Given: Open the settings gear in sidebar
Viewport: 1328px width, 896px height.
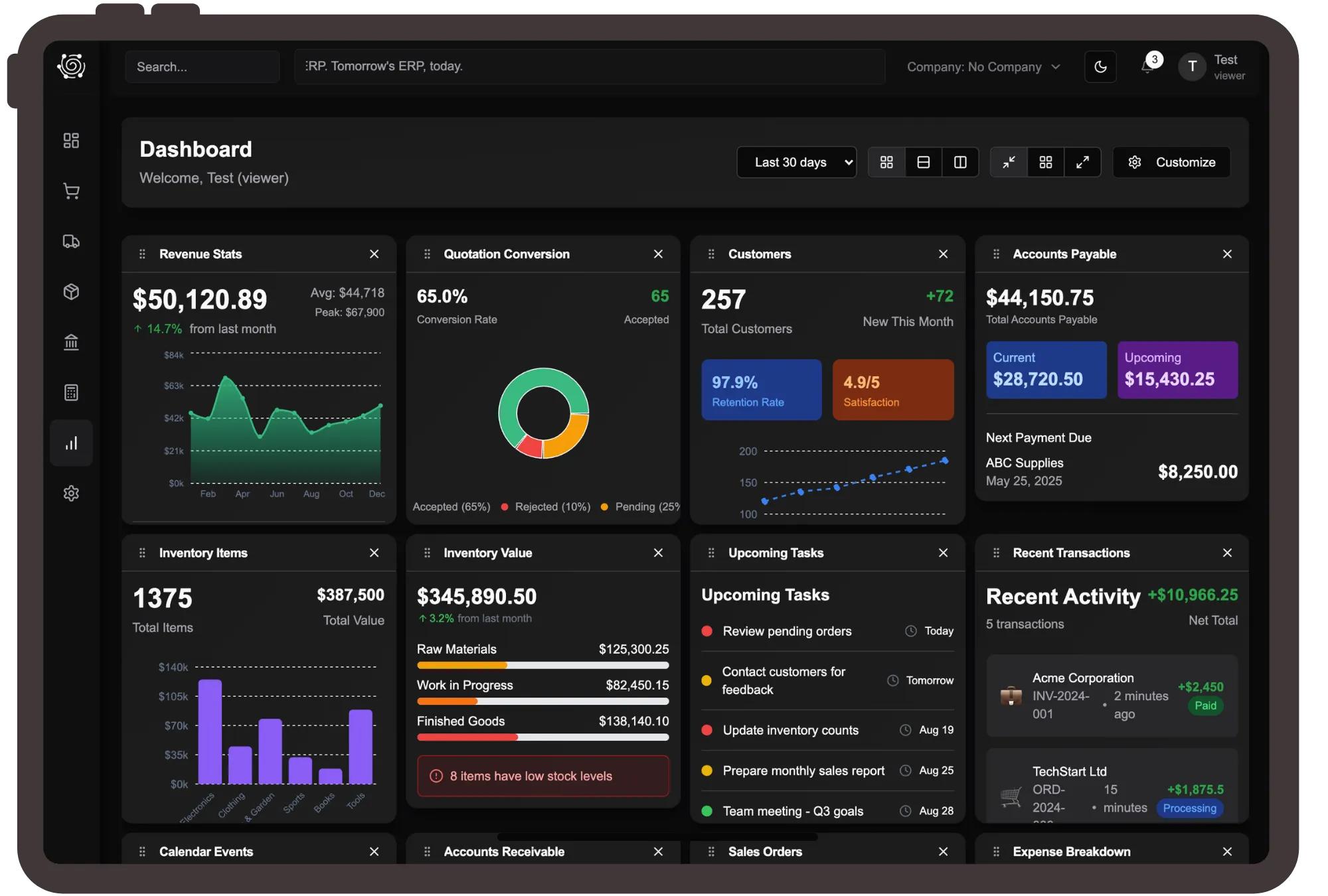Looking at the screenshot, I should [x=71, y=493].
